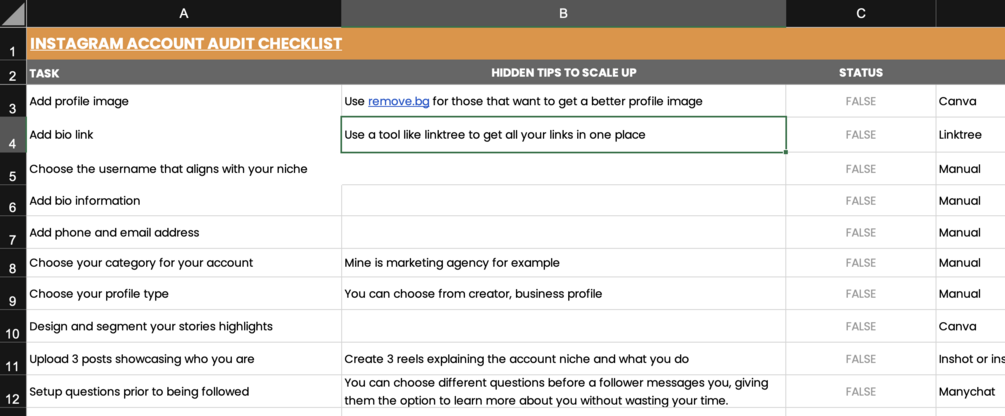1005x416 pixels.
Task: Select column C header
Action: (x=860, y=13)
